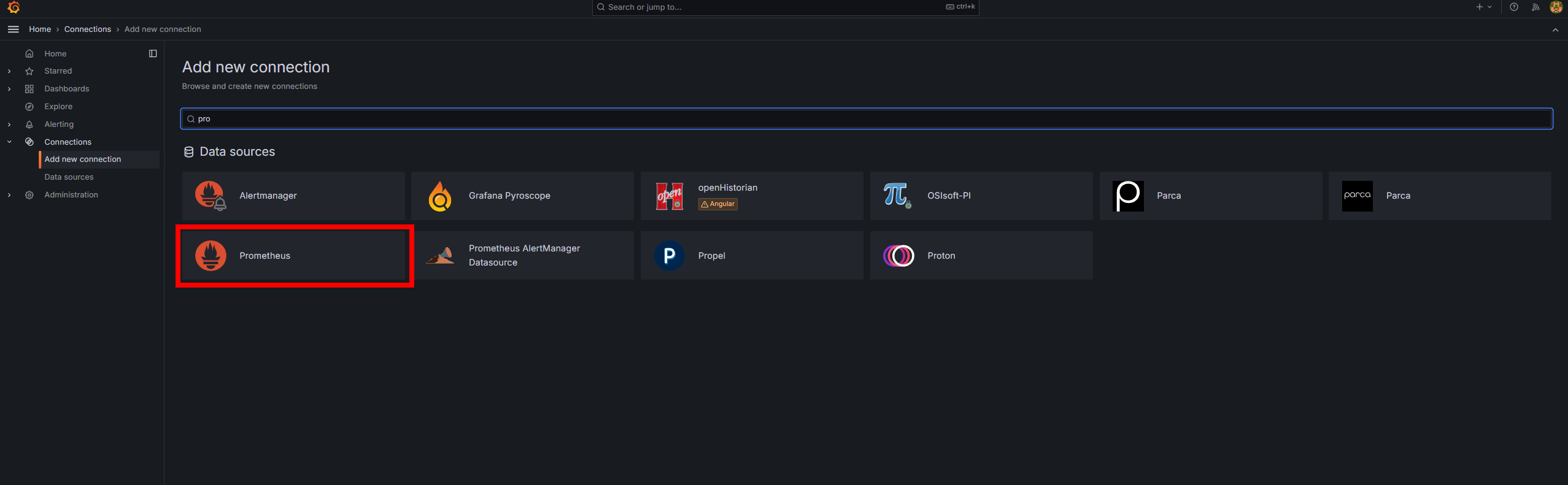Select the Proton data source card
Viewport: 1568px width, 485px height.
tap(981, 256)
